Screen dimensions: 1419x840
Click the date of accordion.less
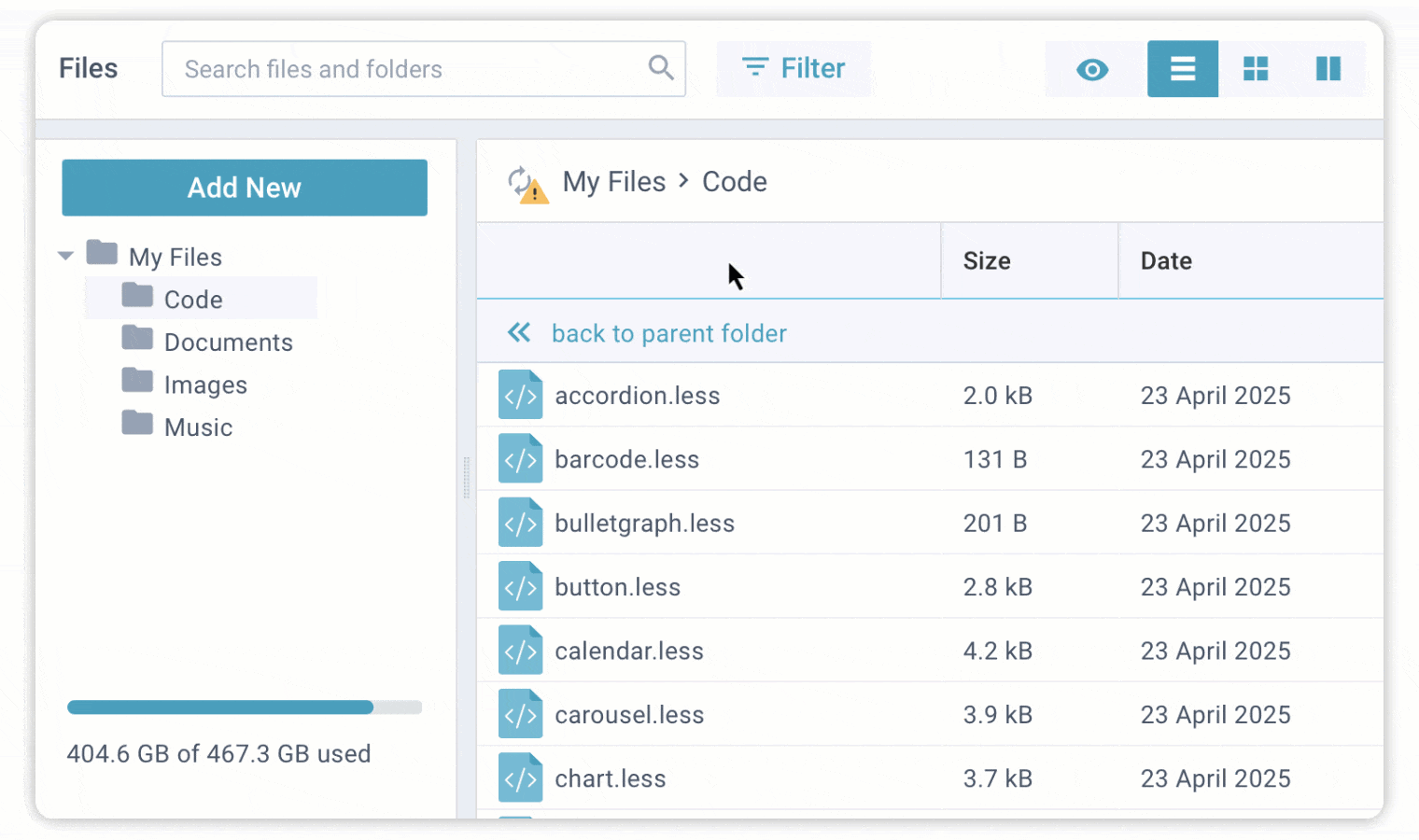1215,396
